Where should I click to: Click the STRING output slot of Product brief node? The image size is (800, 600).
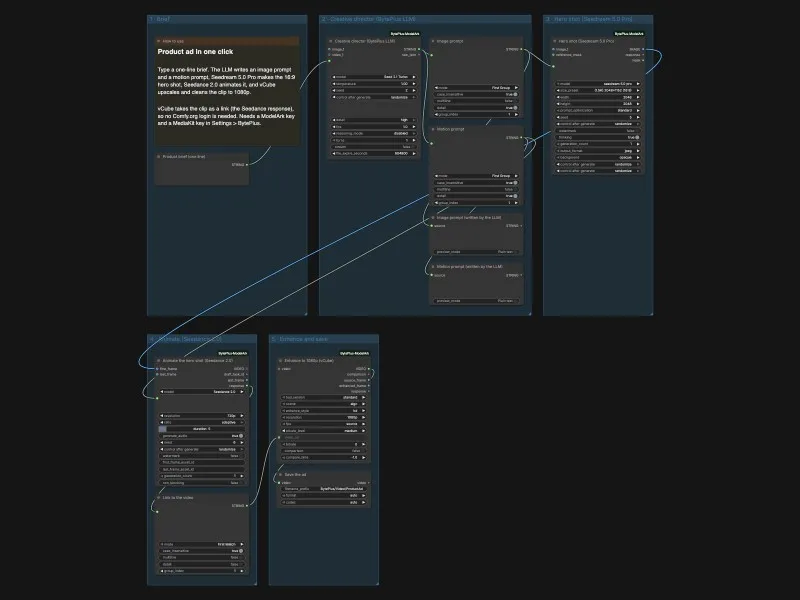[x=247, y=165]
